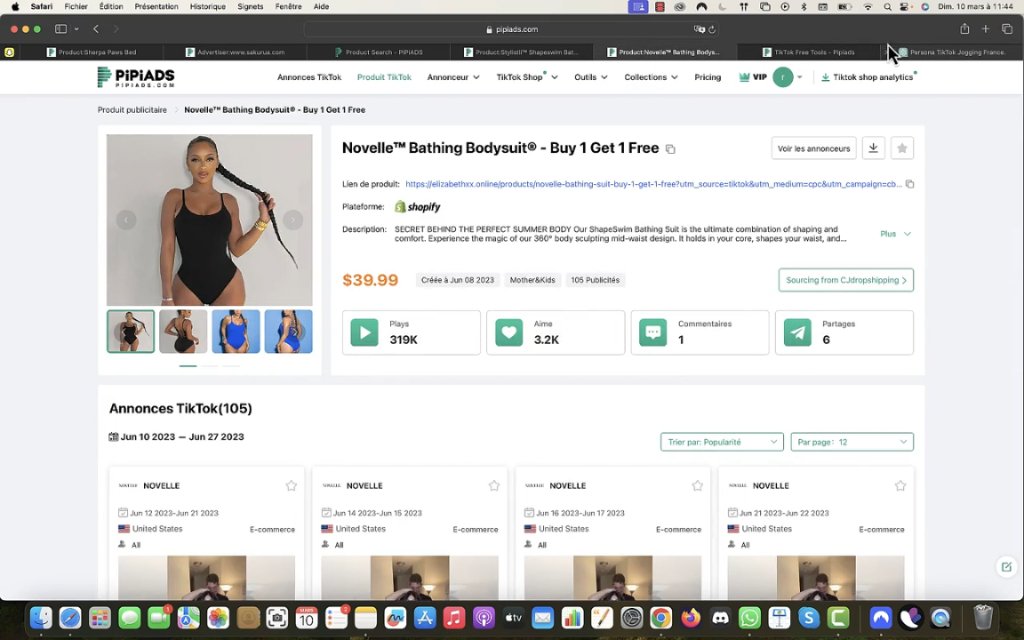Open a new Safari tab with plus

[x=985, y=29]
